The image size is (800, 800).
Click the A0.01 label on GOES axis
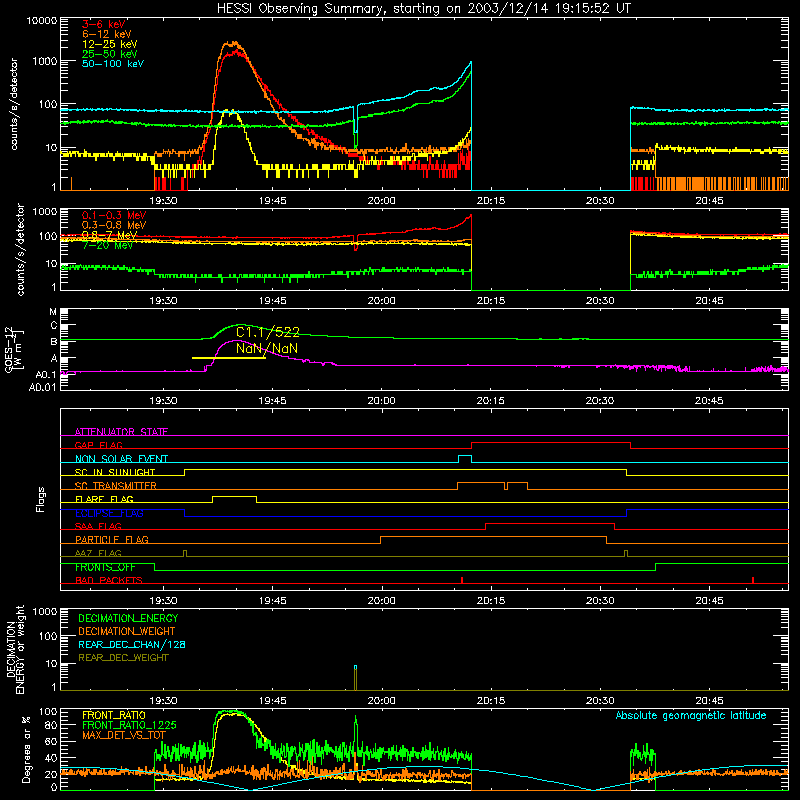pyautogui.click(x=42, y=387)
